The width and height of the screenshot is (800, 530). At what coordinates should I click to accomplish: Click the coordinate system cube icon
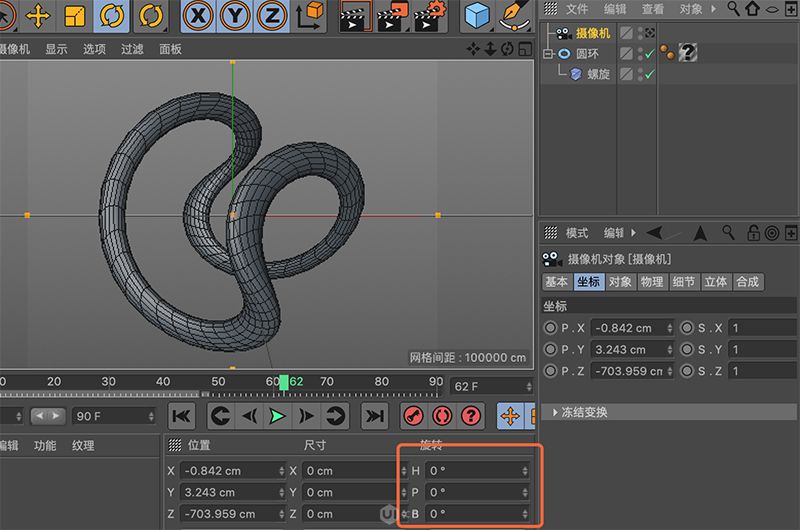coord(310,15)
